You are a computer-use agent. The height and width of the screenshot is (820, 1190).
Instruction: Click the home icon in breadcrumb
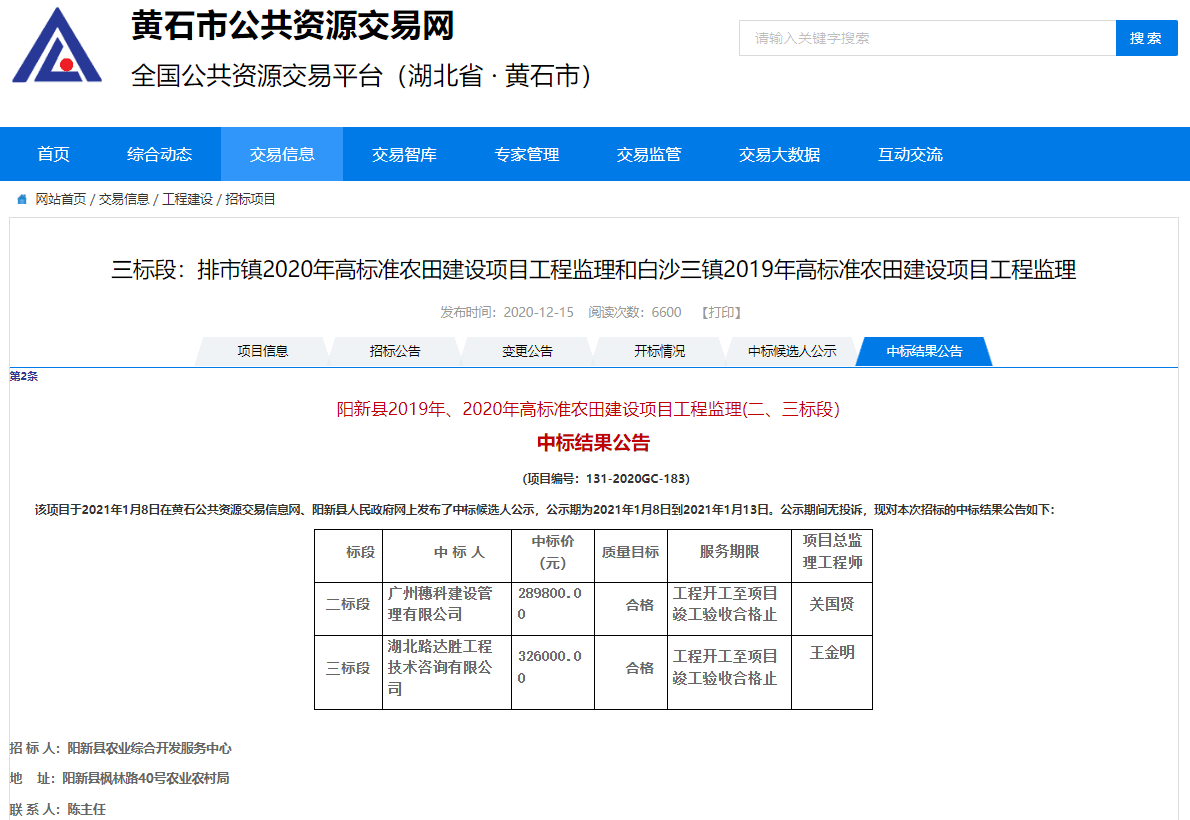click(x=22, y=200)
